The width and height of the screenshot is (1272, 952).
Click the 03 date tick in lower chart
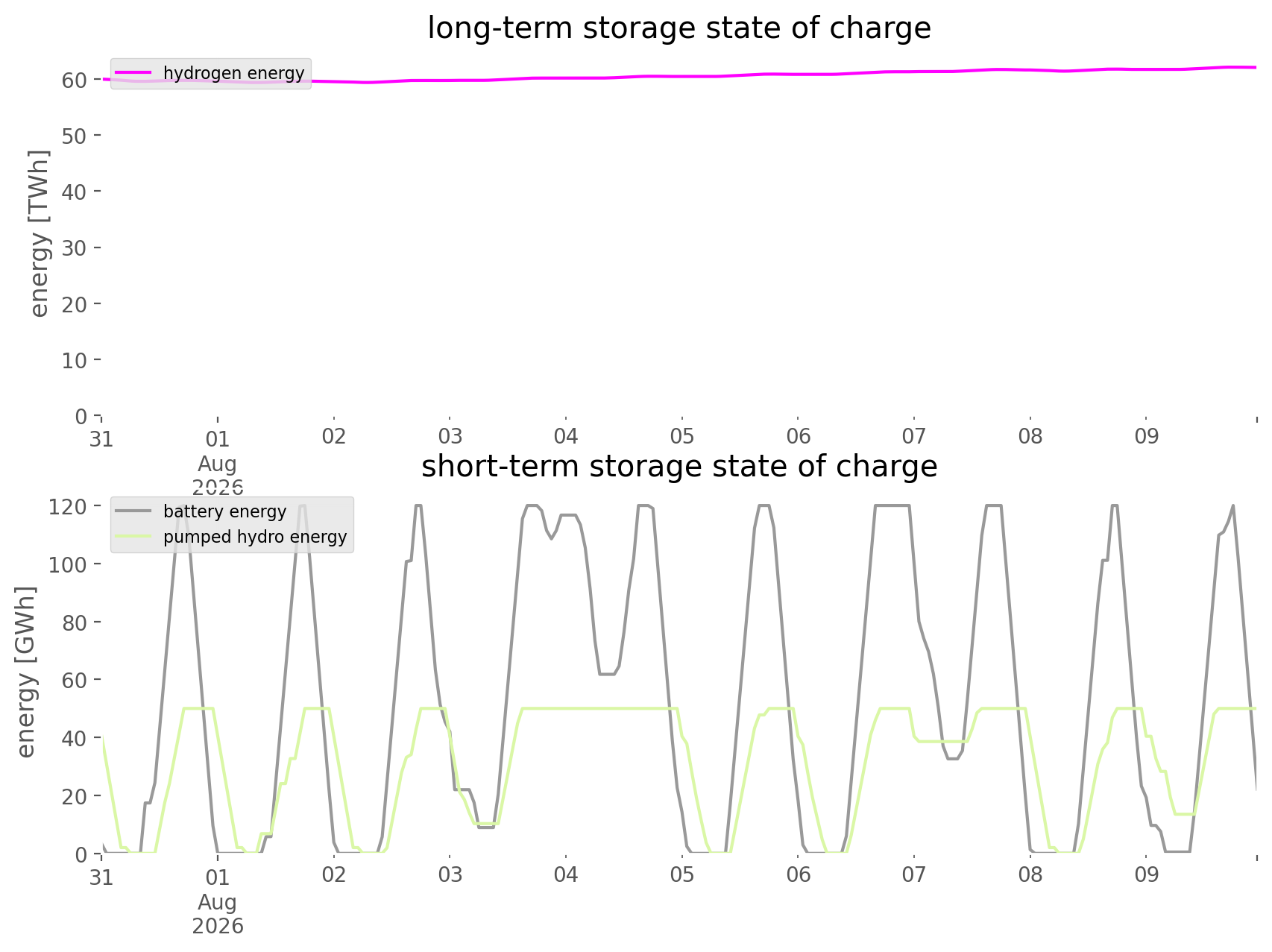coord(450,874)
